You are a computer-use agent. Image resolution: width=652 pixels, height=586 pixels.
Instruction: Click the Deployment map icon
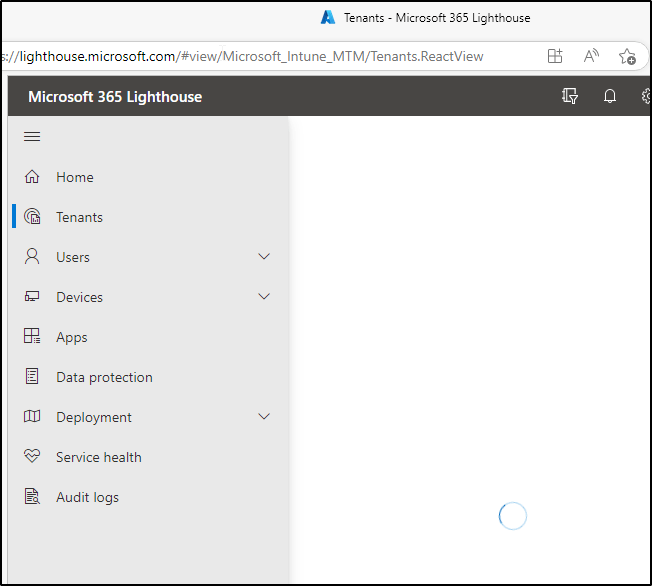[x=32, y=416]
